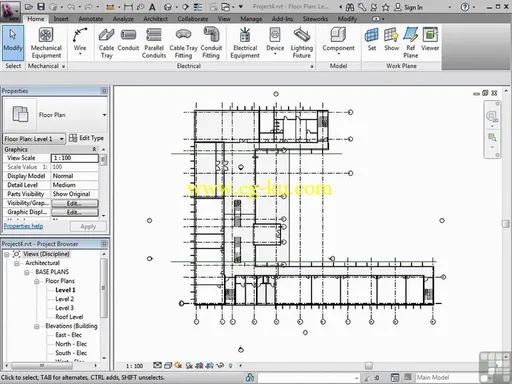Start Parallel Conduits tool
This screenshot has width=512, height=384.
coord(154,42)
